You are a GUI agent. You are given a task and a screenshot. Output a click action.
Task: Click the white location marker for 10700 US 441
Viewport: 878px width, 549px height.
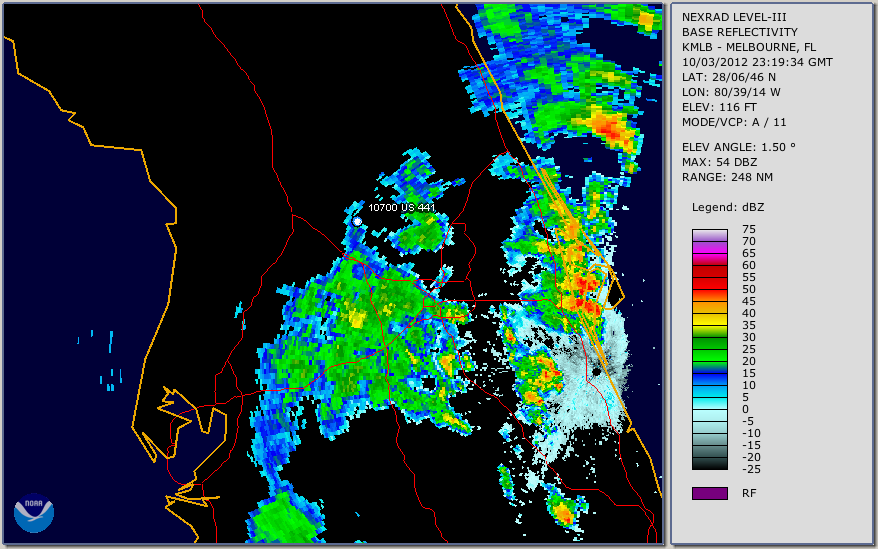click(357, 222)
